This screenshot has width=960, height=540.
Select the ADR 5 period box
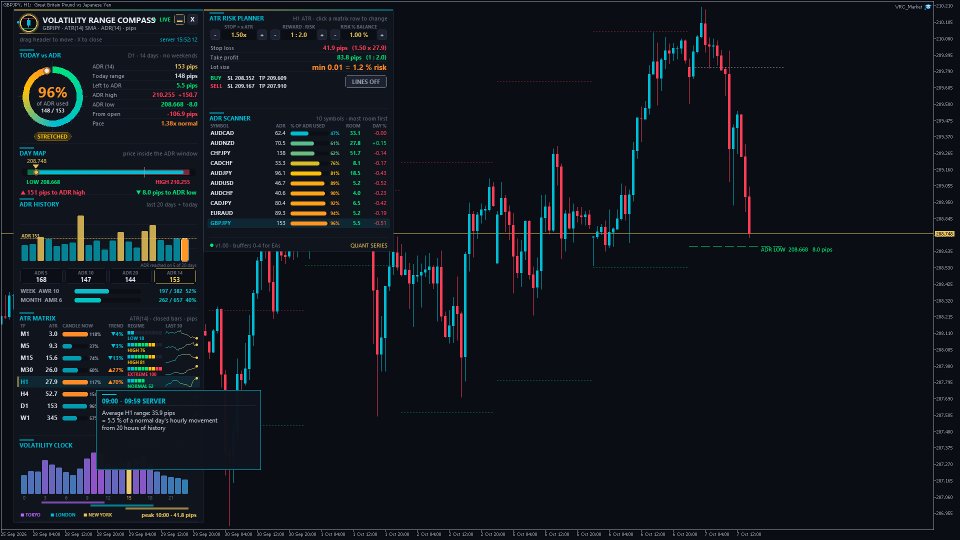(41, 277)
